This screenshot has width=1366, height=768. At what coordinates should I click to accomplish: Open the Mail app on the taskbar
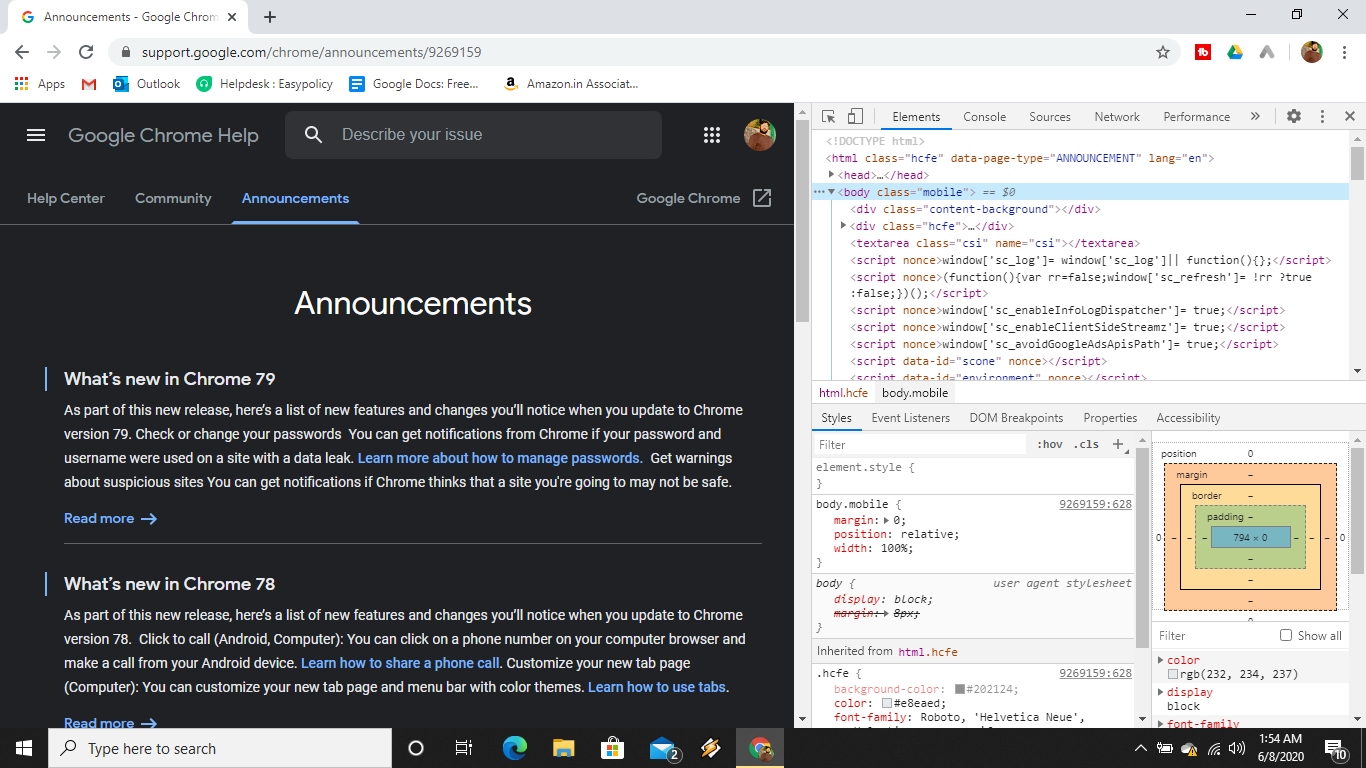(663, 748)
